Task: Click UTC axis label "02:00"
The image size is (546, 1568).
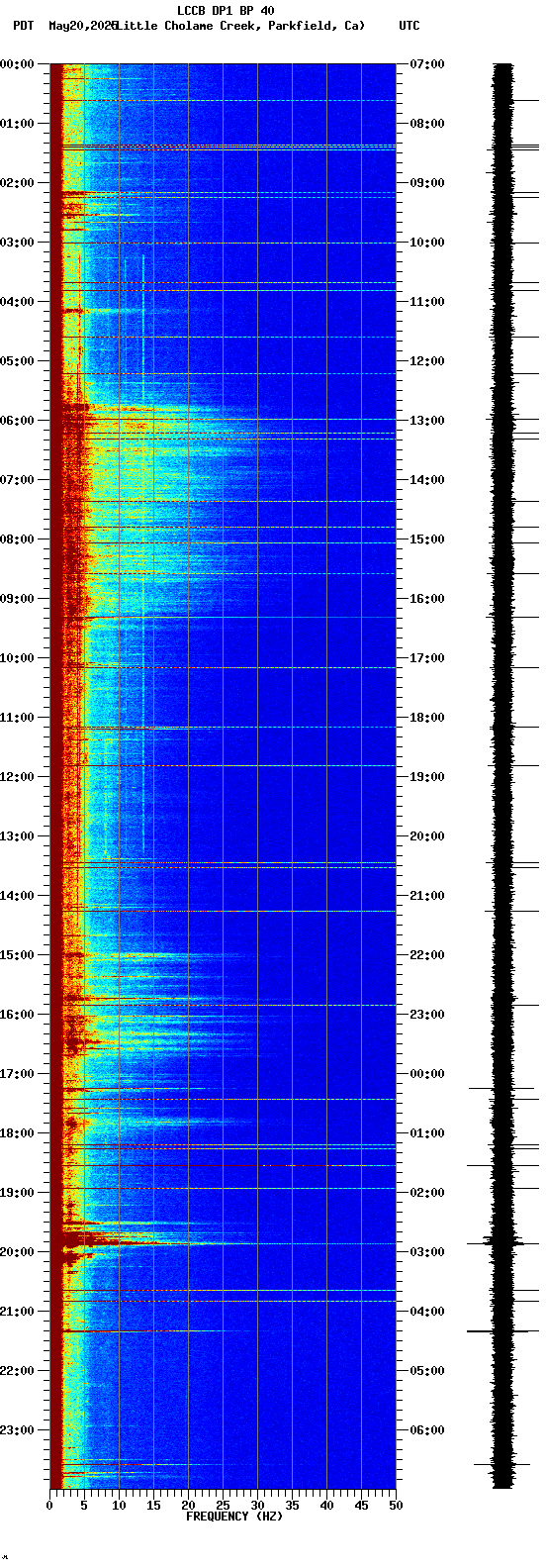Action: click(x=427, y=1193)
